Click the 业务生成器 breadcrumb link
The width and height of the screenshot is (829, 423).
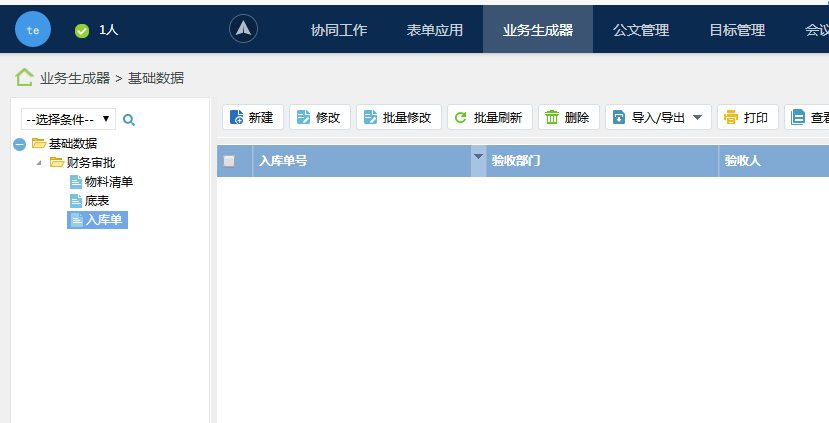click(75, 78)
